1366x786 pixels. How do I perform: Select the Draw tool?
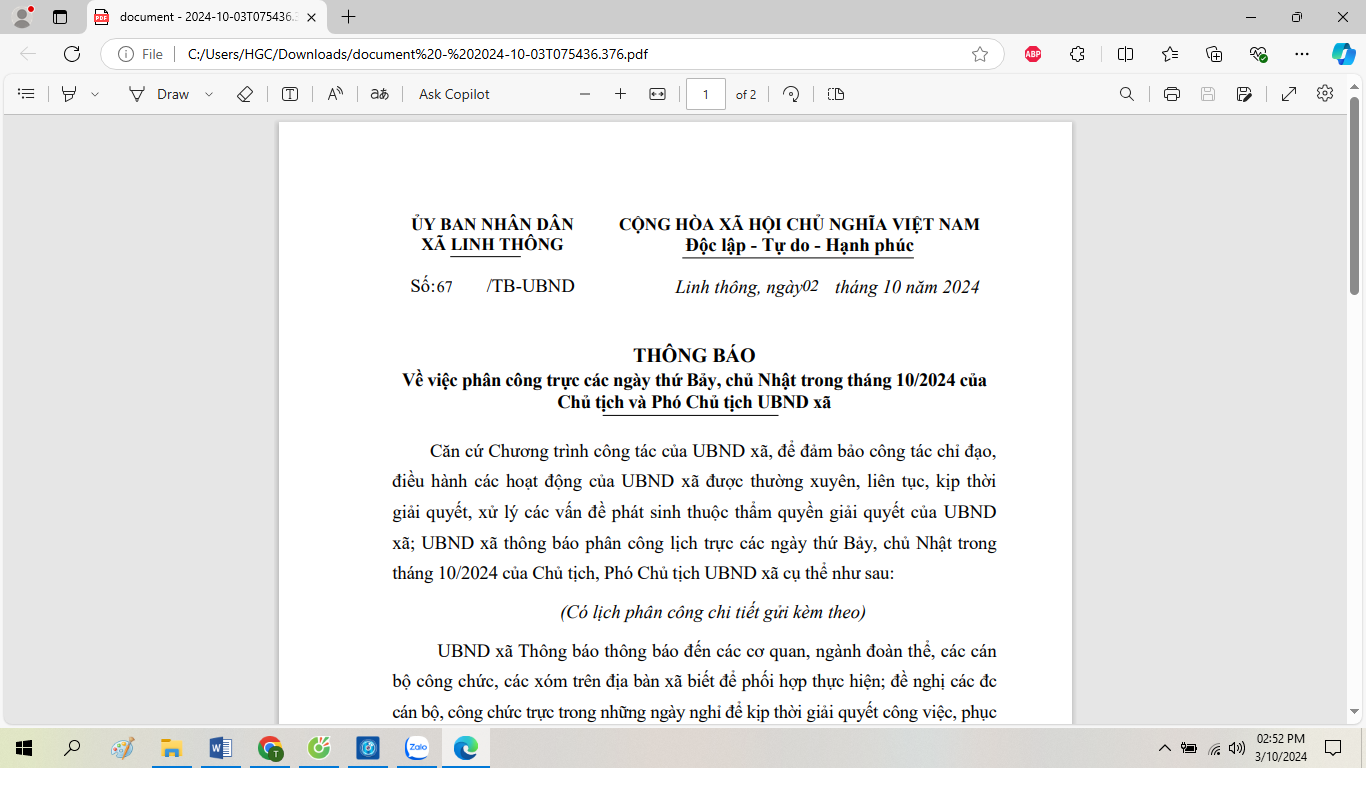(159, 94)
